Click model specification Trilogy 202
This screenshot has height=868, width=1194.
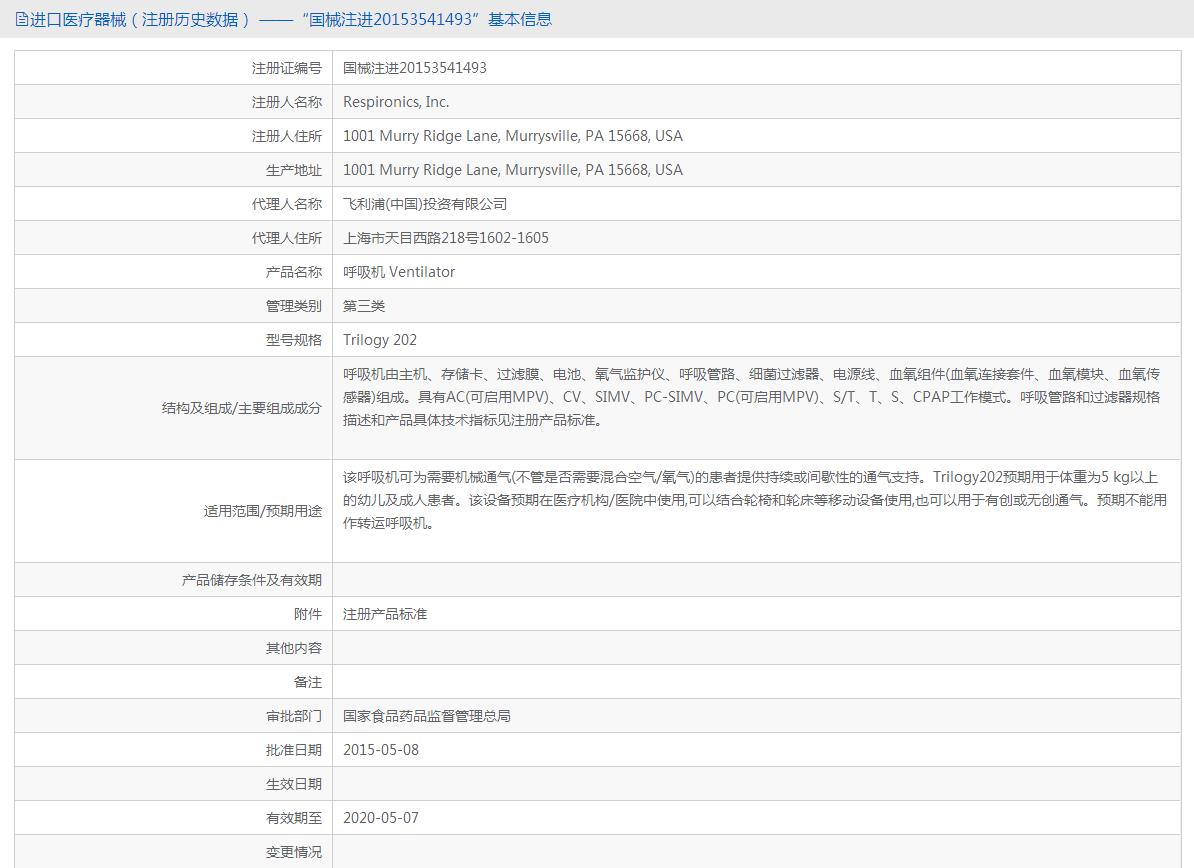click(379, 340)
